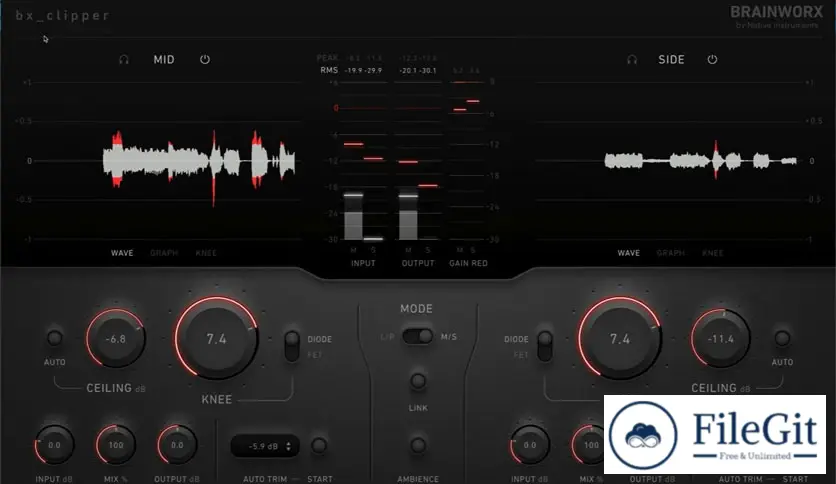Screen dimensions: 836x484
Task: Click the OUTPUT level meter
Action: [x=418, y=161]
